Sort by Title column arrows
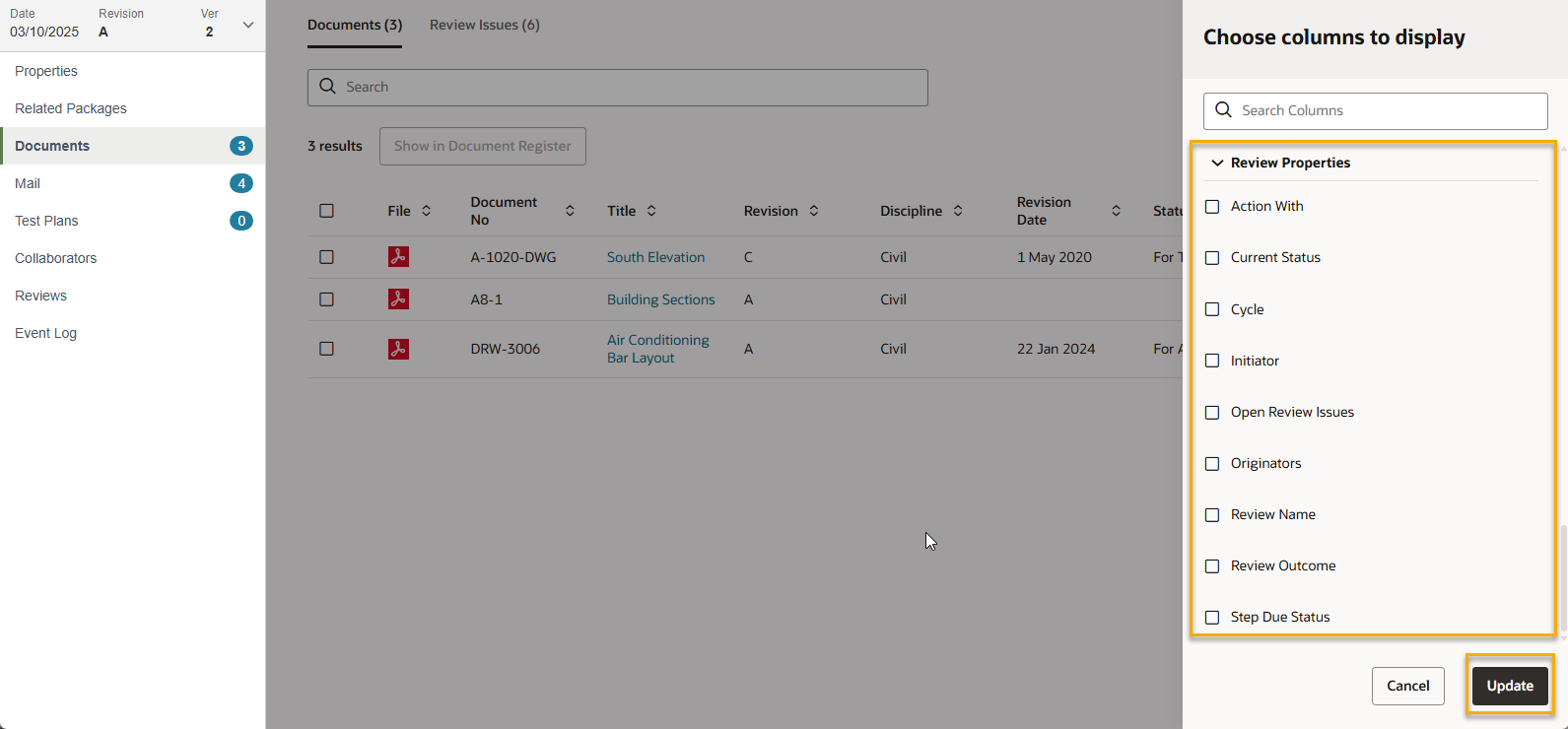1568x729 pixels. [651, 211]
